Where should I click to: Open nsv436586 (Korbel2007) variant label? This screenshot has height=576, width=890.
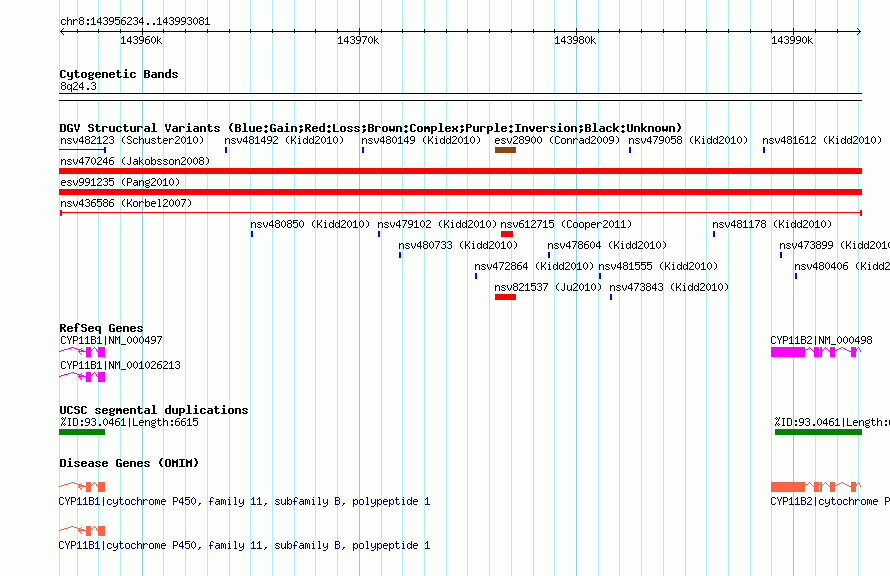point(126,203)
